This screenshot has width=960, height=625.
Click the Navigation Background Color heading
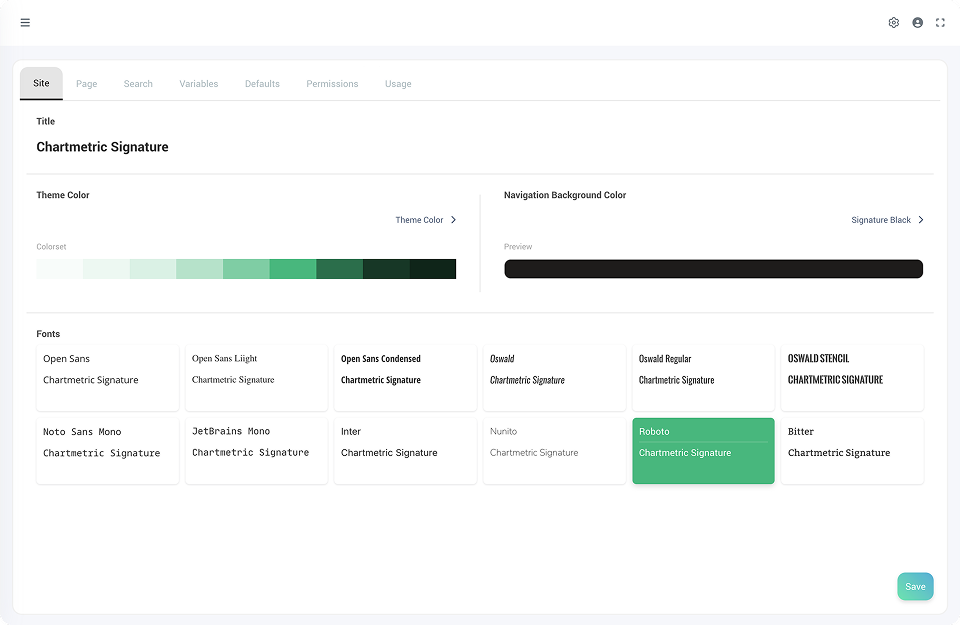pos(564,195)
